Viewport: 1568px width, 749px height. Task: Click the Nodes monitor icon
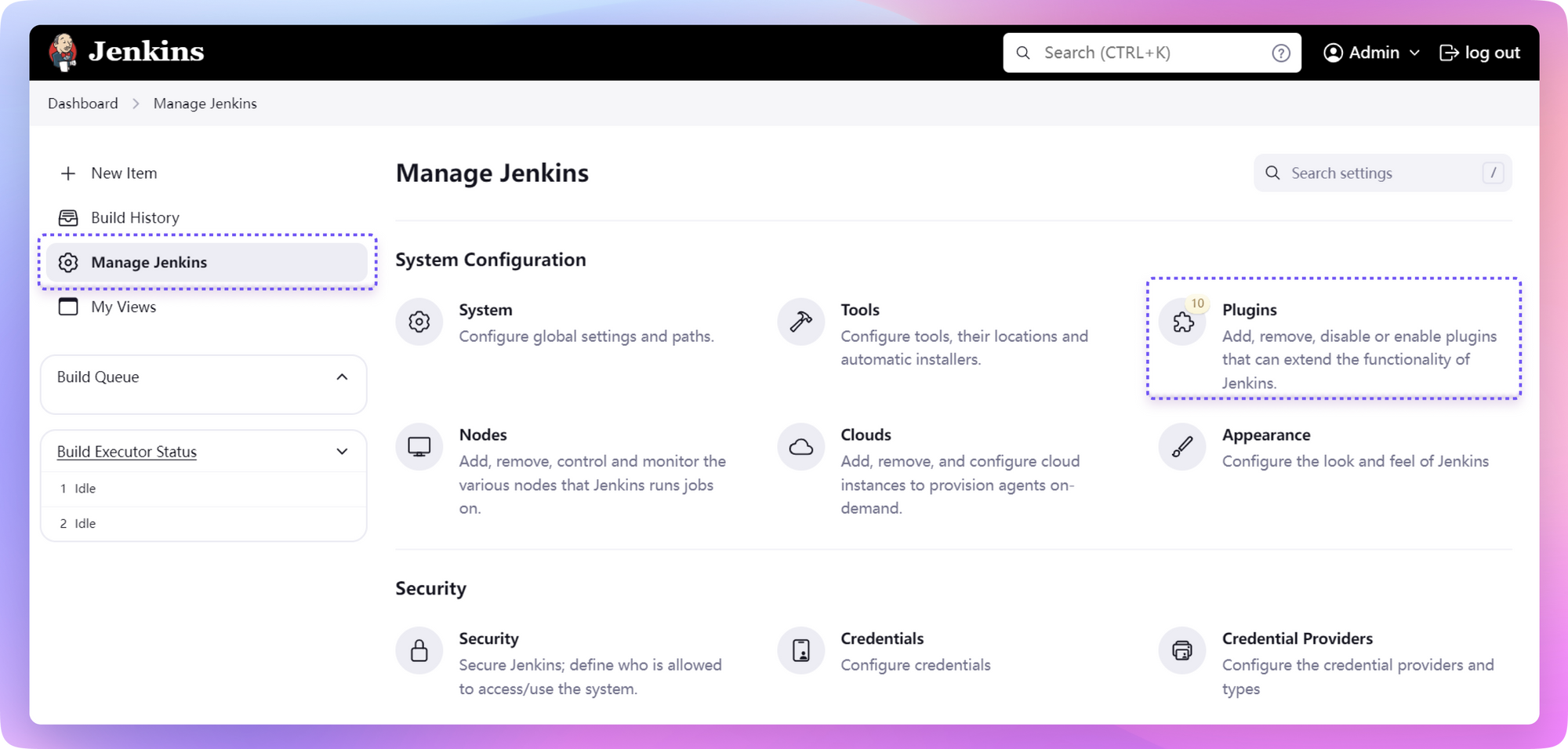[x=419, y=447]
